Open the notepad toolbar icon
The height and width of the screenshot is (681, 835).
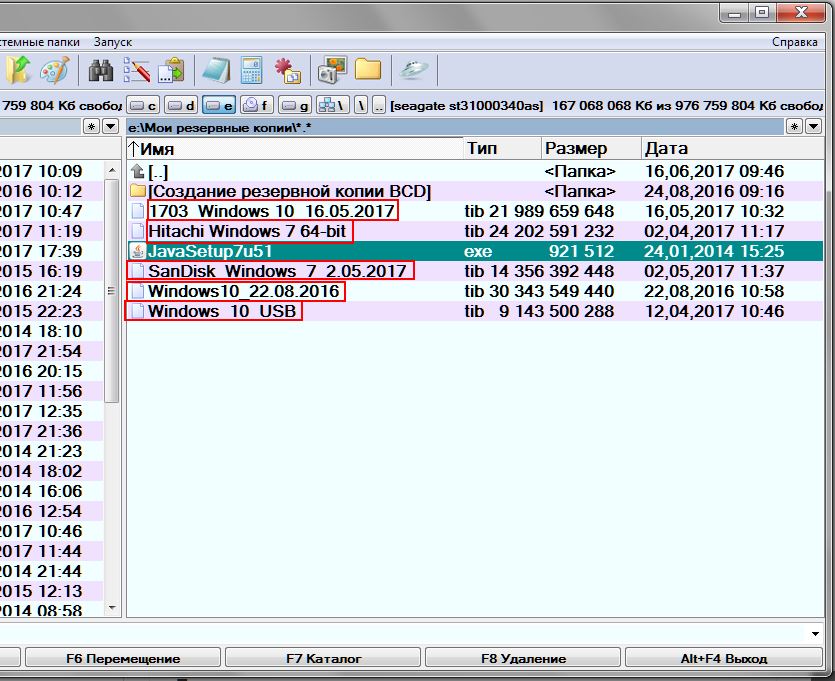coord(216,70)
